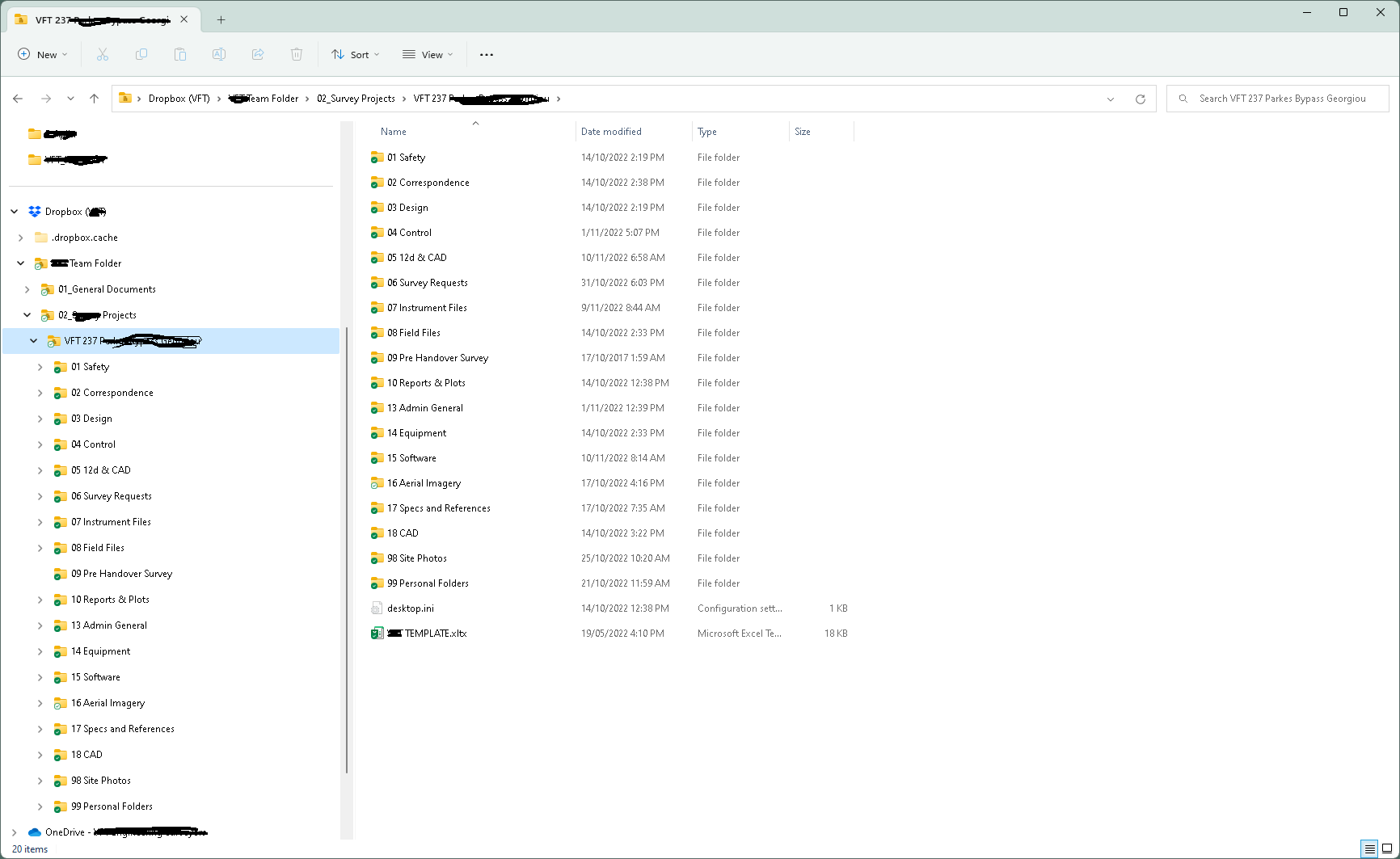Expand the OneDrive tree node
The height and width of the screenshot is (859, 1400).
15,832
